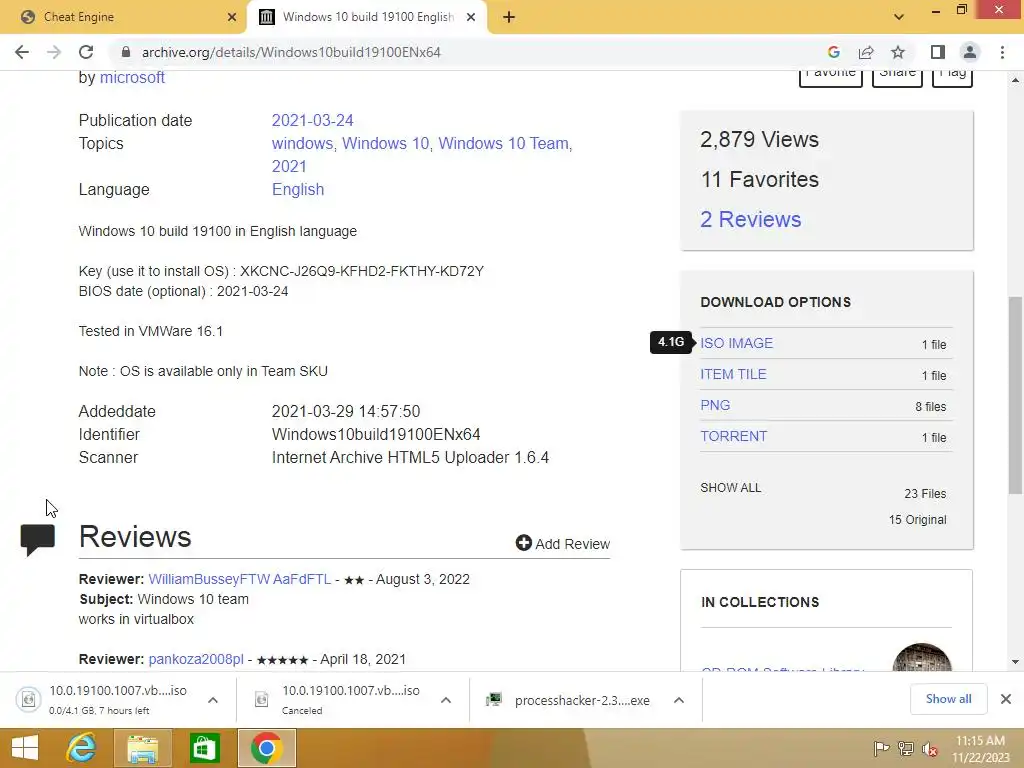Open WilliamBusseyFTW AaFdFTL reviewer profile
The width and height of the screenshot is (1024, 768).
[240, 579]
